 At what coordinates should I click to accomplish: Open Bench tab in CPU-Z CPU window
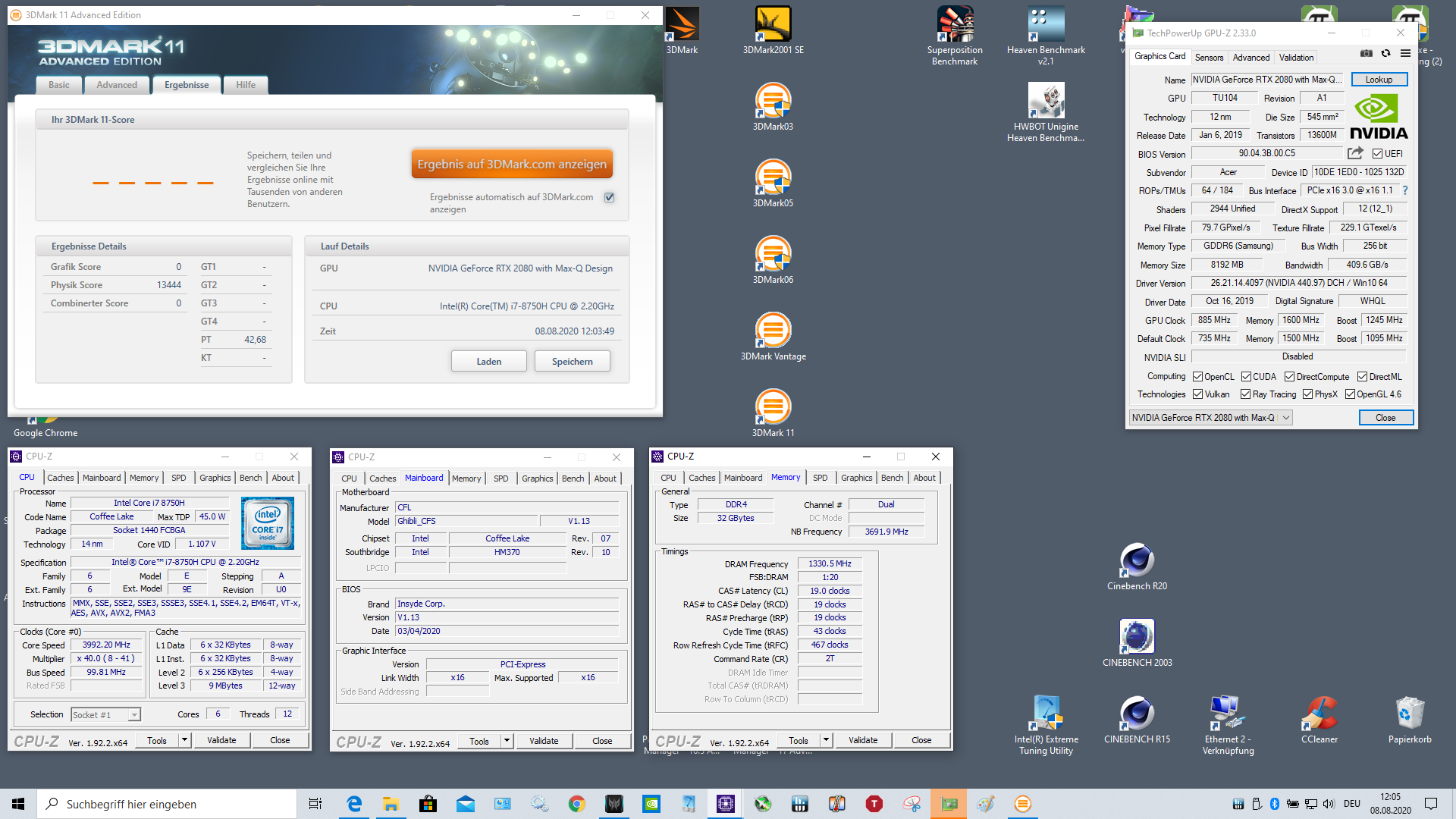click(x=251, y=478)
